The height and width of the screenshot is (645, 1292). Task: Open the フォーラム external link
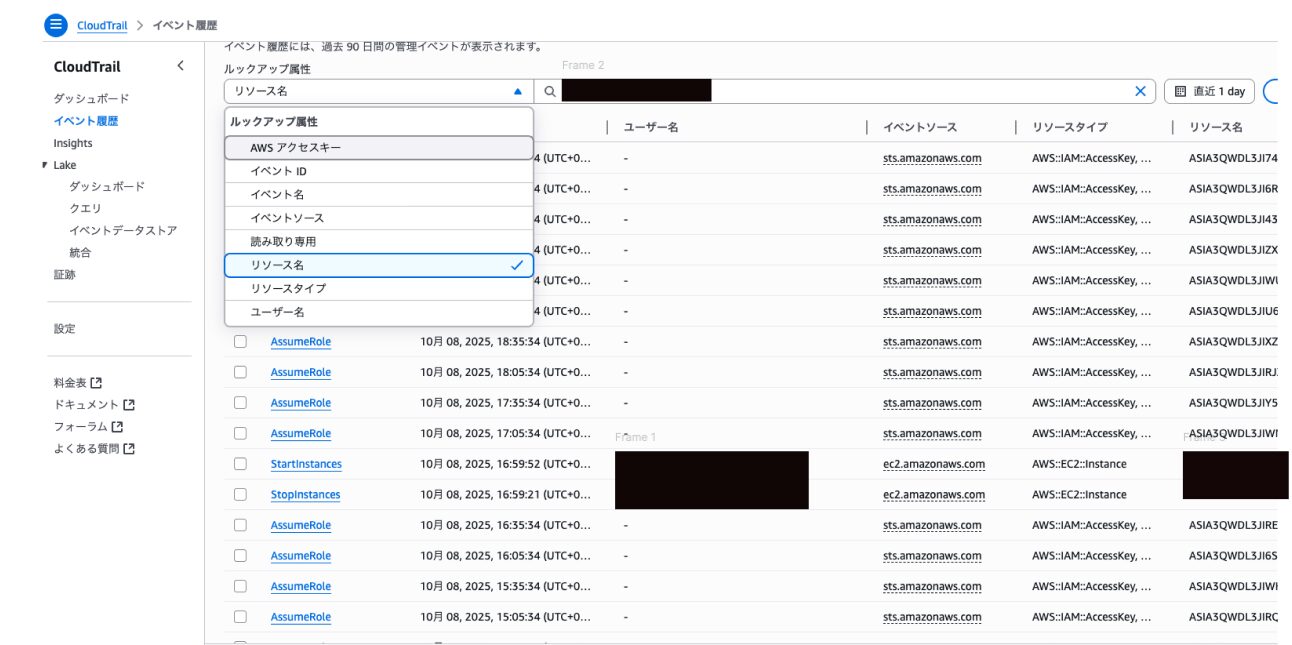coord(88,427)
